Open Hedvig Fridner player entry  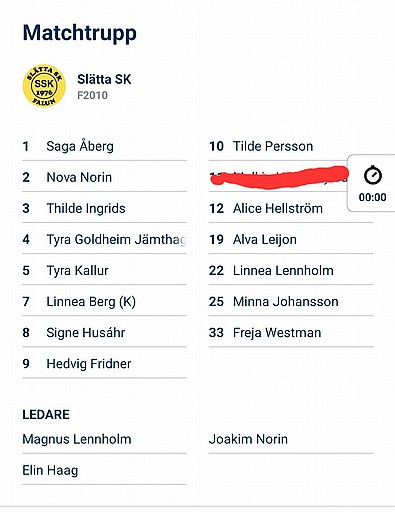point(104,364)
